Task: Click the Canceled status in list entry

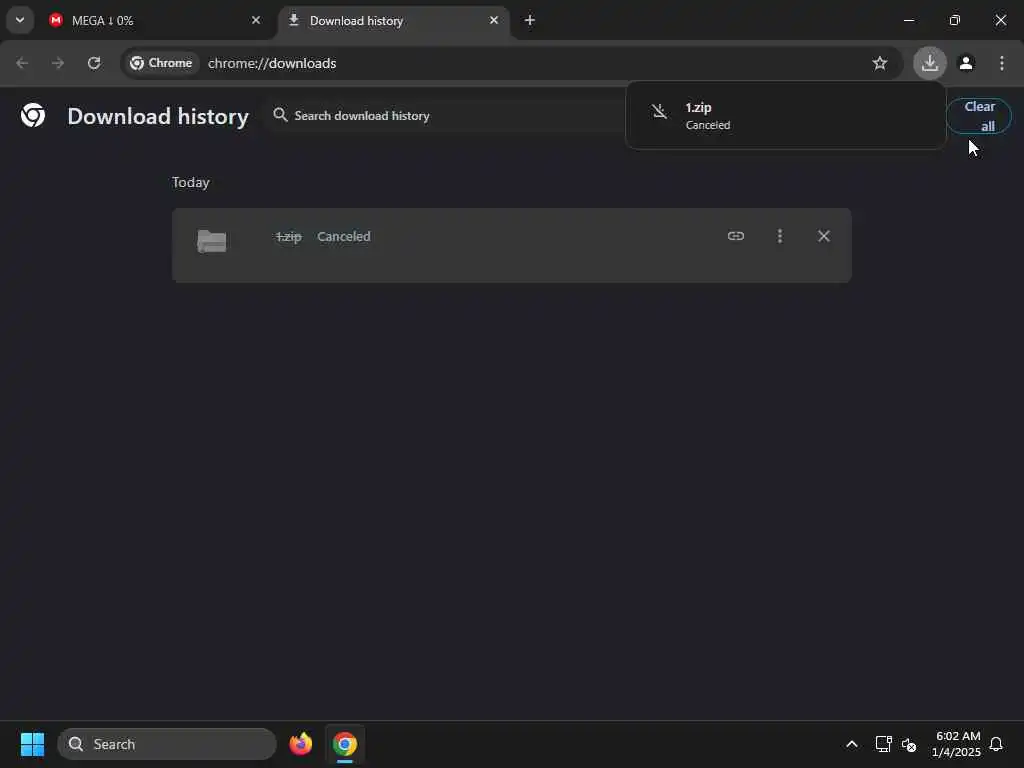Action: point(344,236)
